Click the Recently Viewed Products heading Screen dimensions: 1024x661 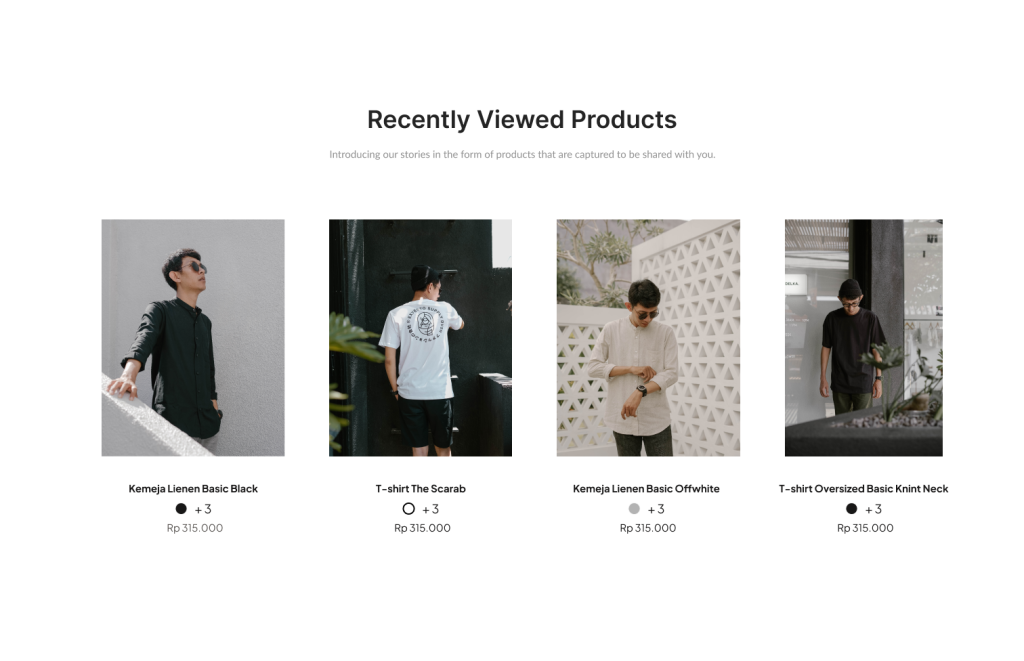tap(522, 120)
